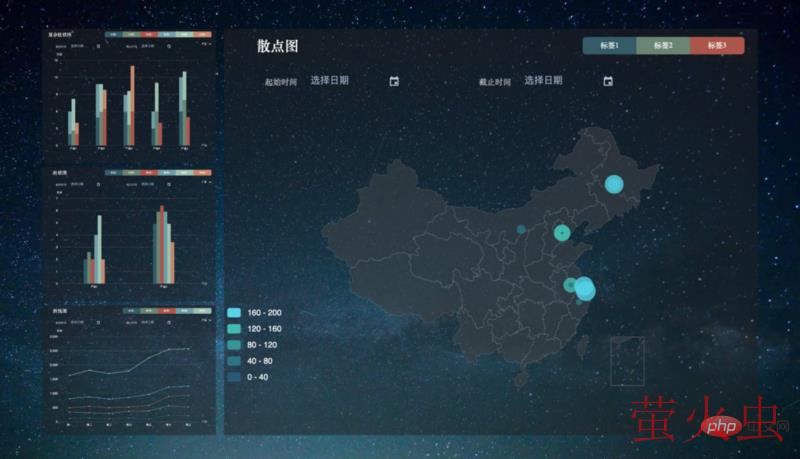Click the largest bubble at Shanghai
The image size is (800, 459).
pos(585,289)
